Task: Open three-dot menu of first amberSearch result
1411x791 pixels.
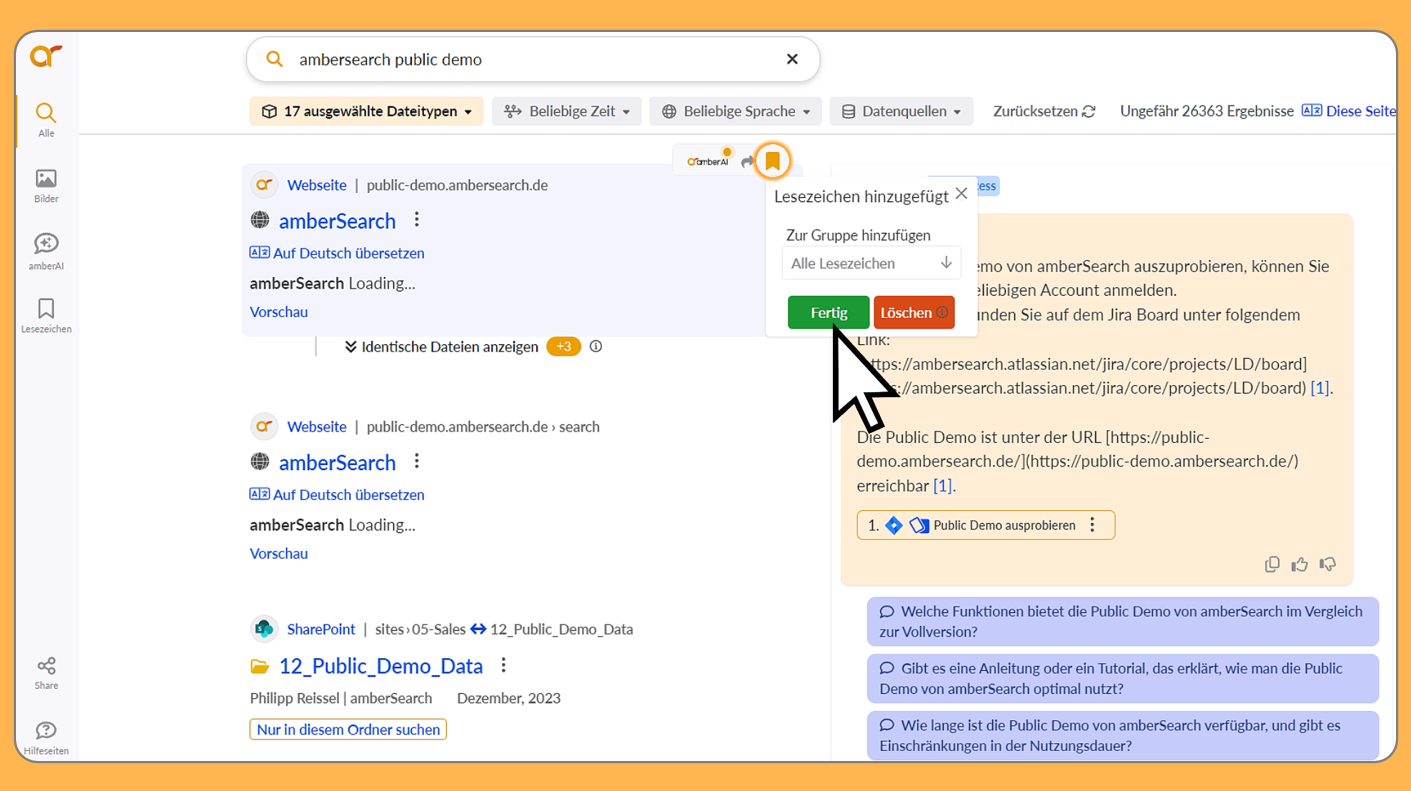Action: click(417, 220)
